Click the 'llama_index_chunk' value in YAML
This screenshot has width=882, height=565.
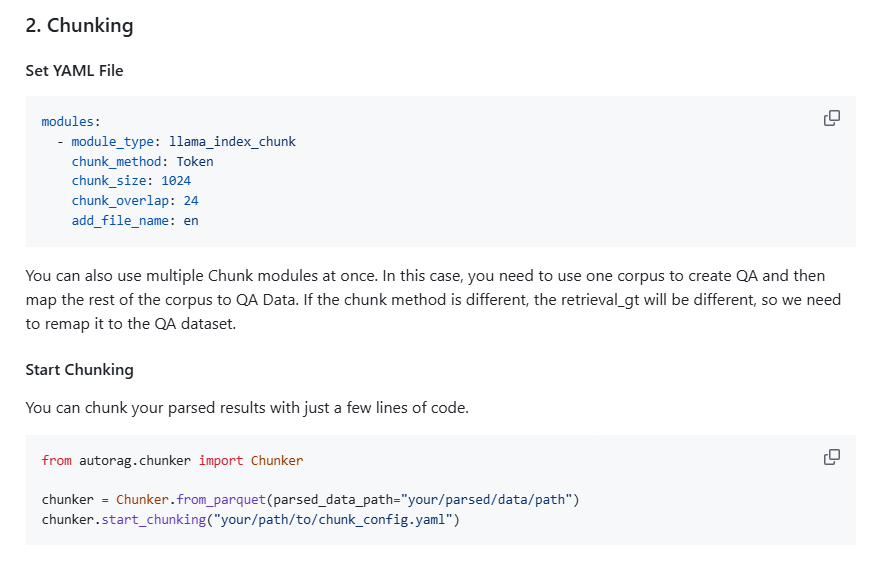(232, 141)
